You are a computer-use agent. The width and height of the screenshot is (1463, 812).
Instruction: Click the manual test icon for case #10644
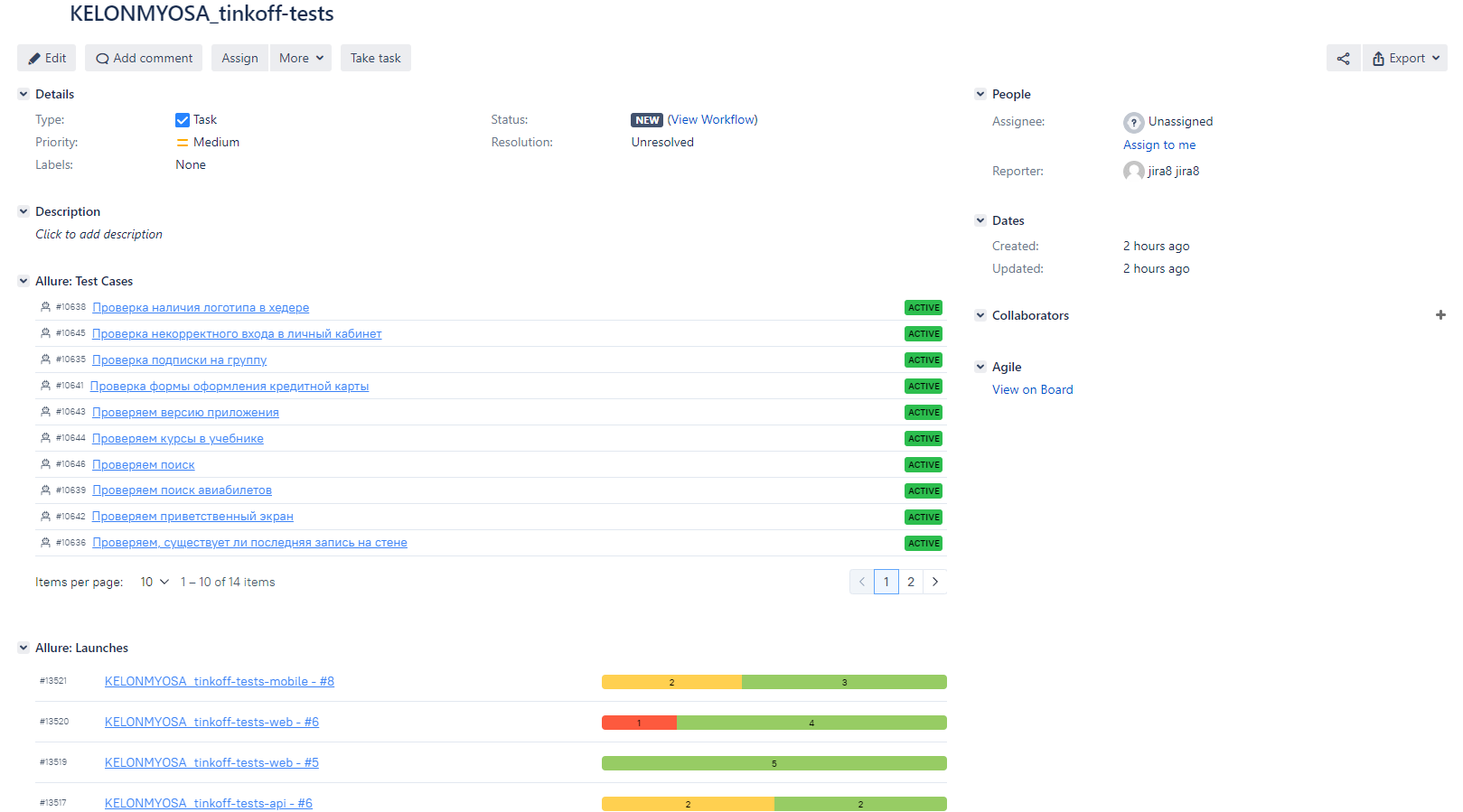click(x=45, y=438)
